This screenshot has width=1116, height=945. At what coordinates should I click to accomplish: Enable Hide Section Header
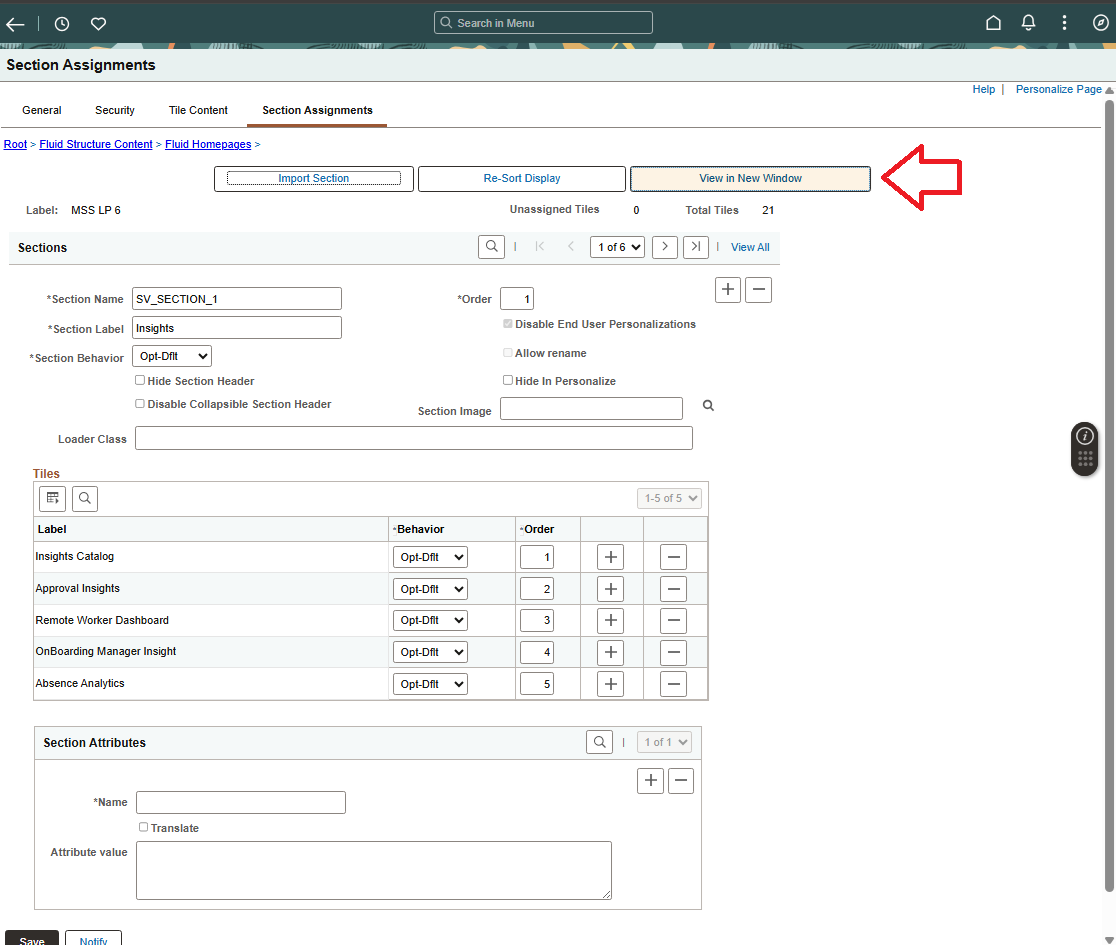(x=139, y=380)
